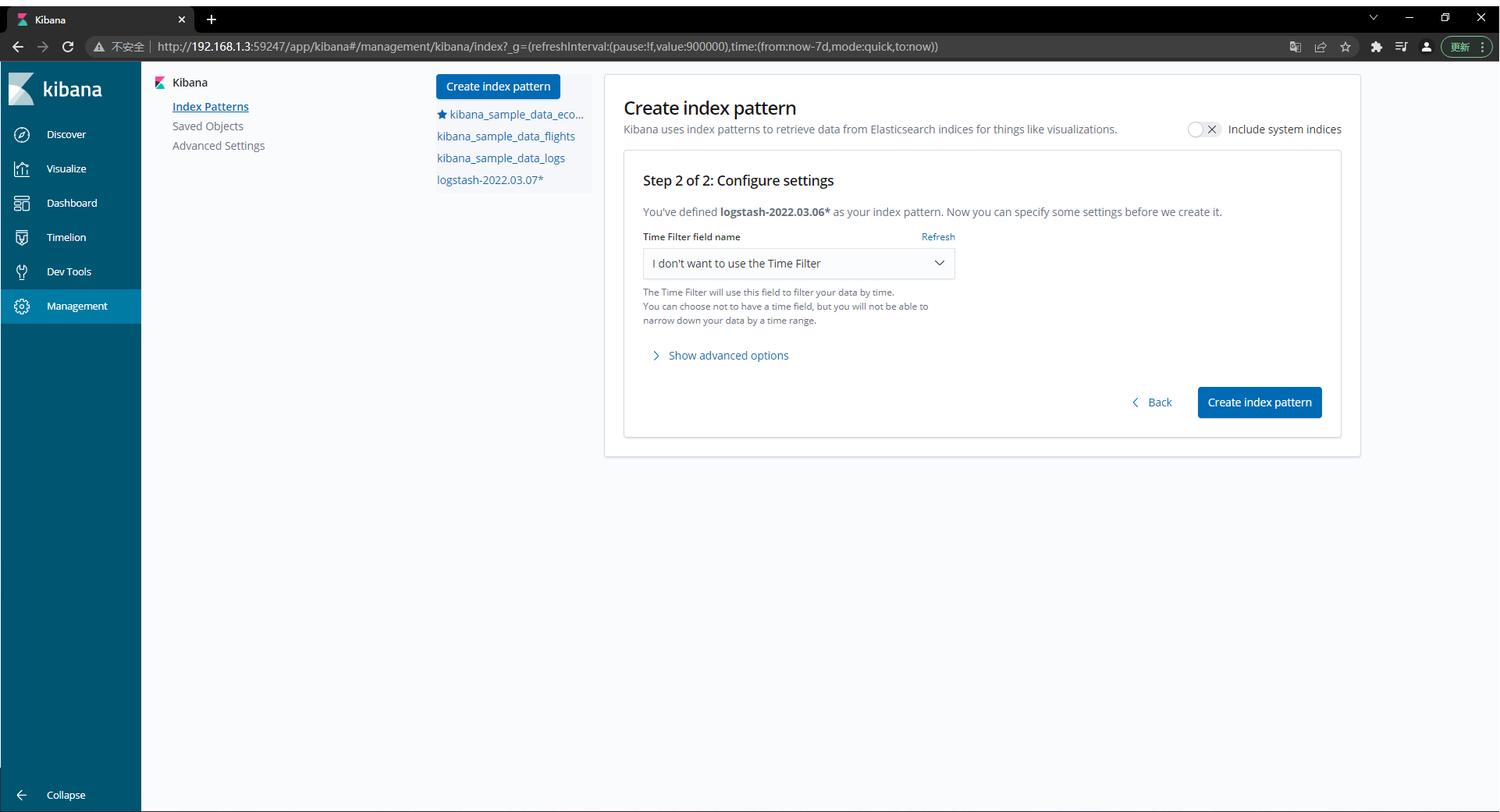Open the reading list icon
This screenshot has height=812, width=1500.
pos(1402,47)
